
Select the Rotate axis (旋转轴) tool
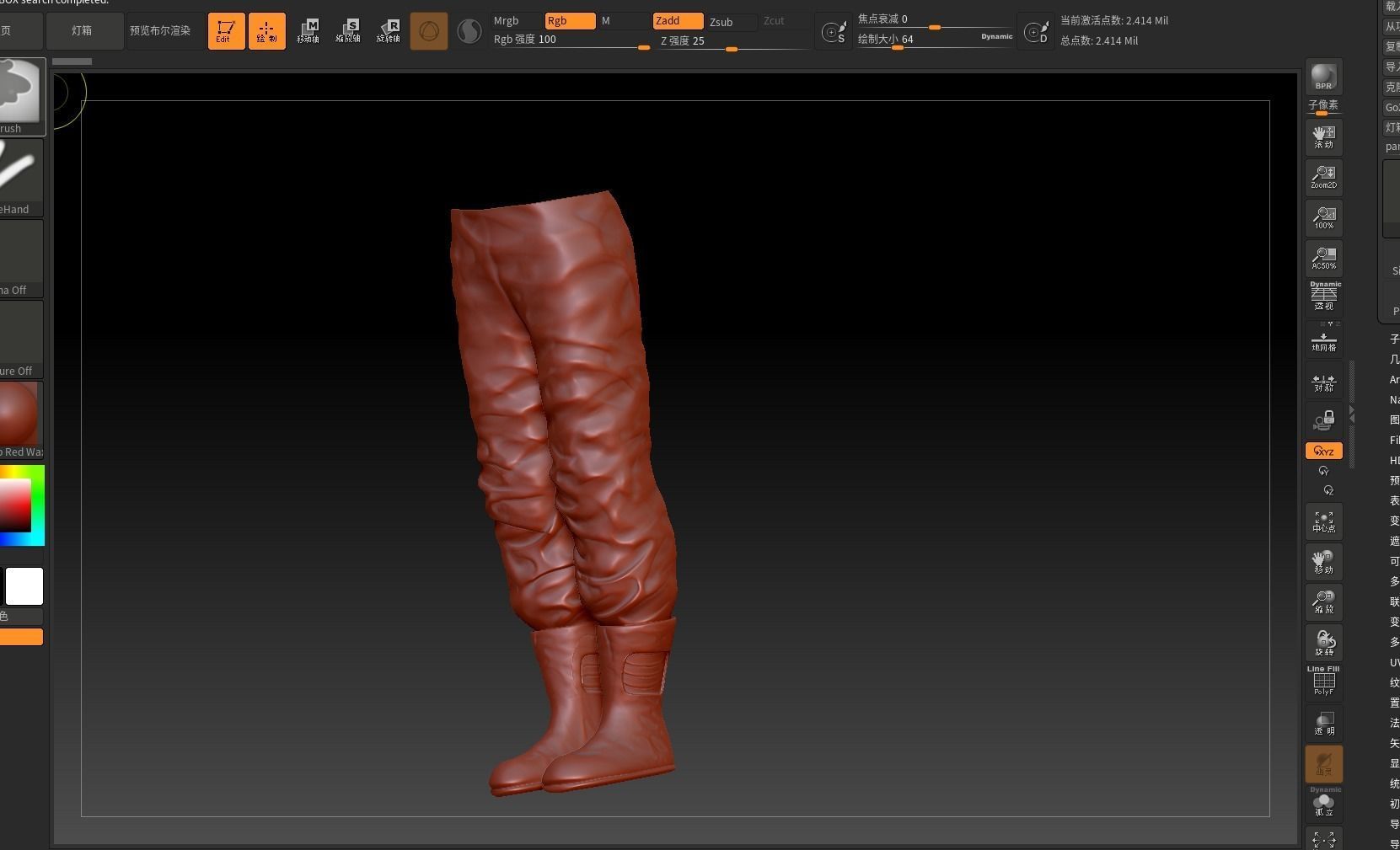click(x=389, y=31)
